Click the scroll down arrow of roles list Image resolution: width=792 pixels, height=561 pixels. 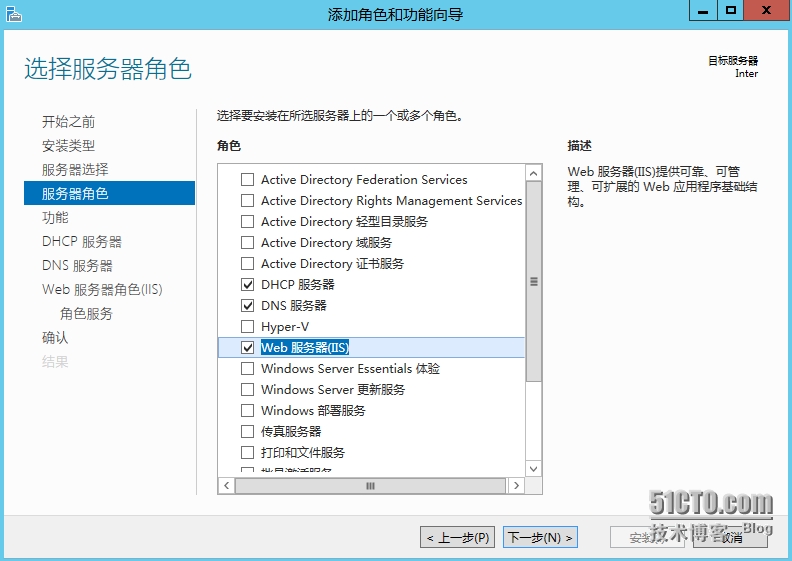[533, 469]
